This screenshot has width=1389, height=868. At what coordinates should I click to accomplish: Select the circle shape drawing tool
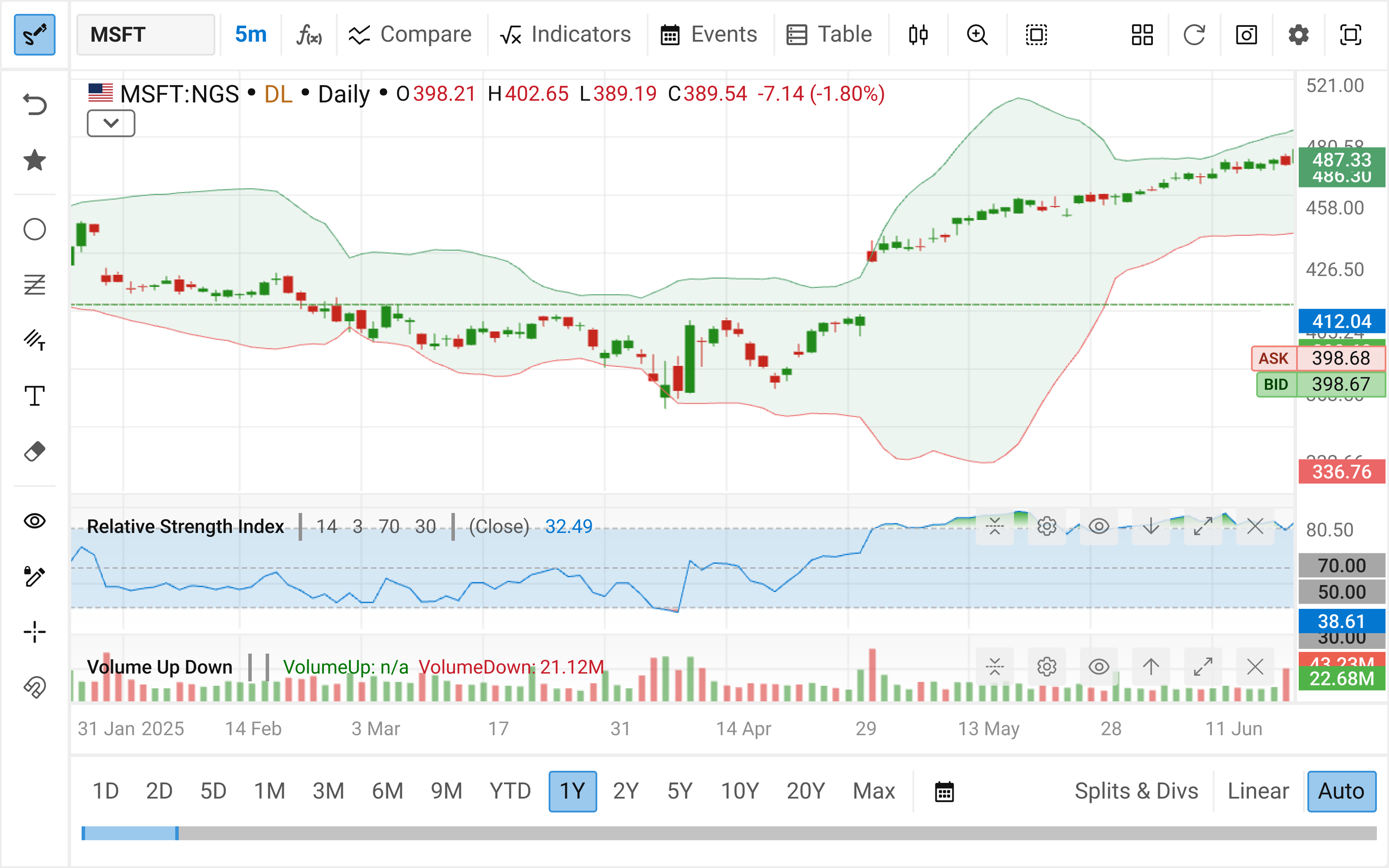coord(34,229)
